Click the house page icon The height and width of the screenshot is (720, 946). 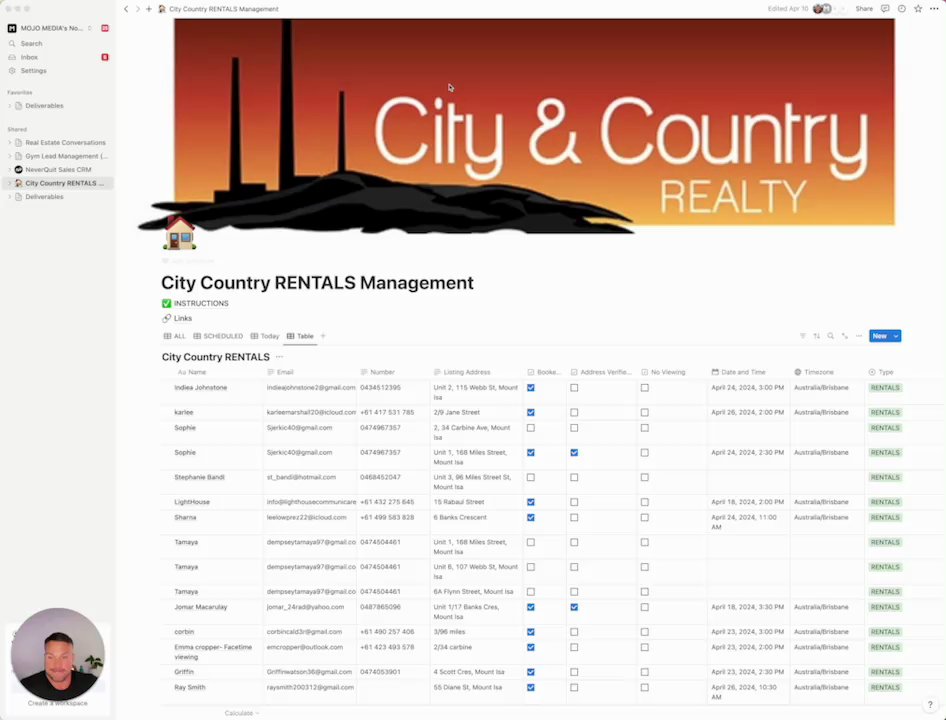(180, 233)
